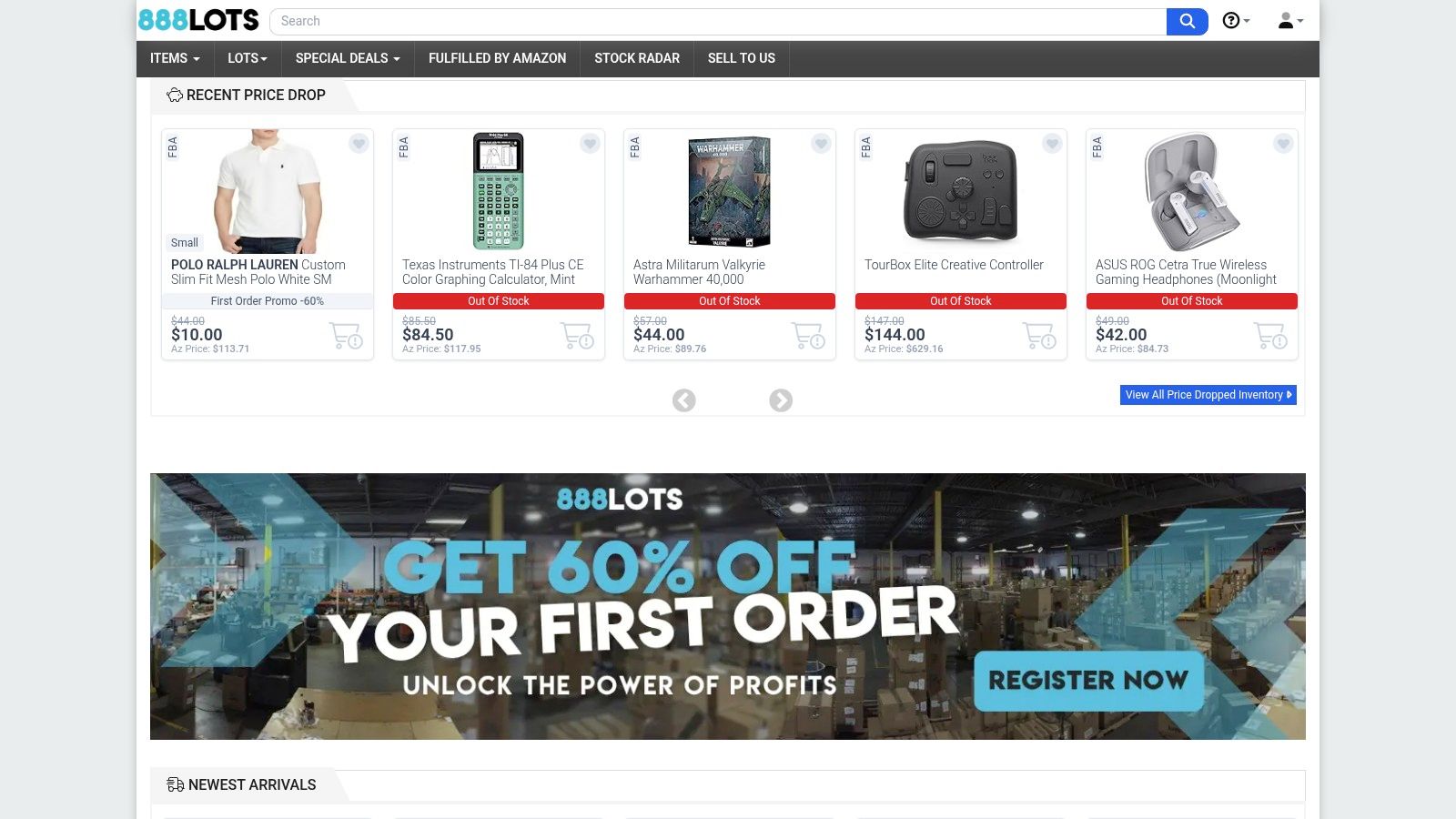Expand the SPECIAL DEALS menu
The image size is (1456, 819).
pyautogui.click(x=348, y=58)
